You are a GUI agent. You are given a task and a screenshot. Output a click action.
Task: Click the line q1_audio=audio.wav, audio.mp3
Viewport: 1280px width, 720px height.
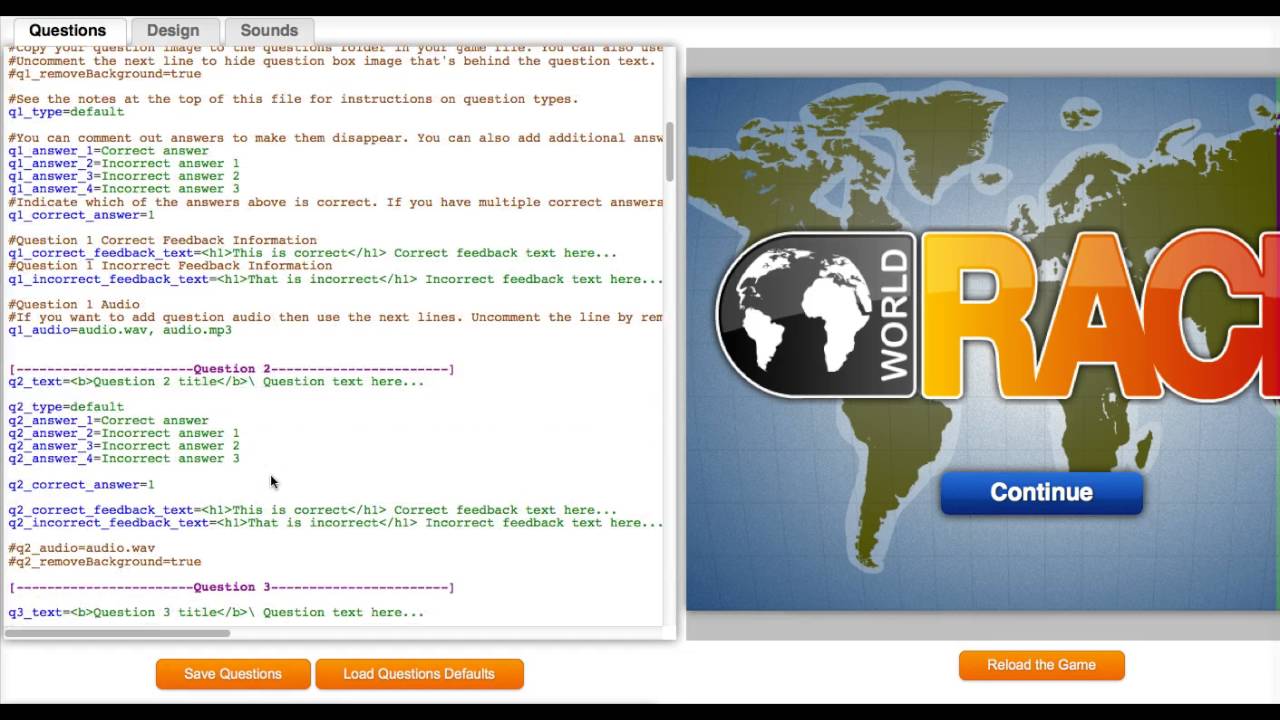[x=120, y=330]
